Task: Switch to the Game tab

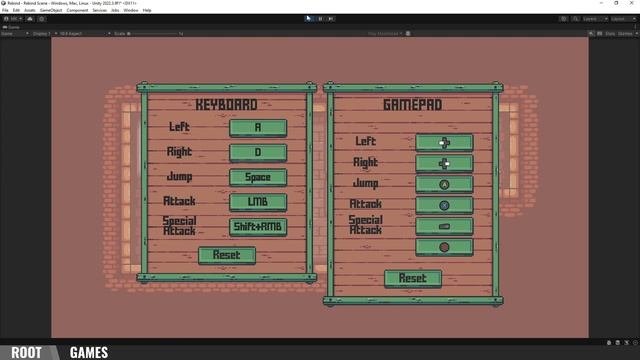Action: (x=11, y=27)
